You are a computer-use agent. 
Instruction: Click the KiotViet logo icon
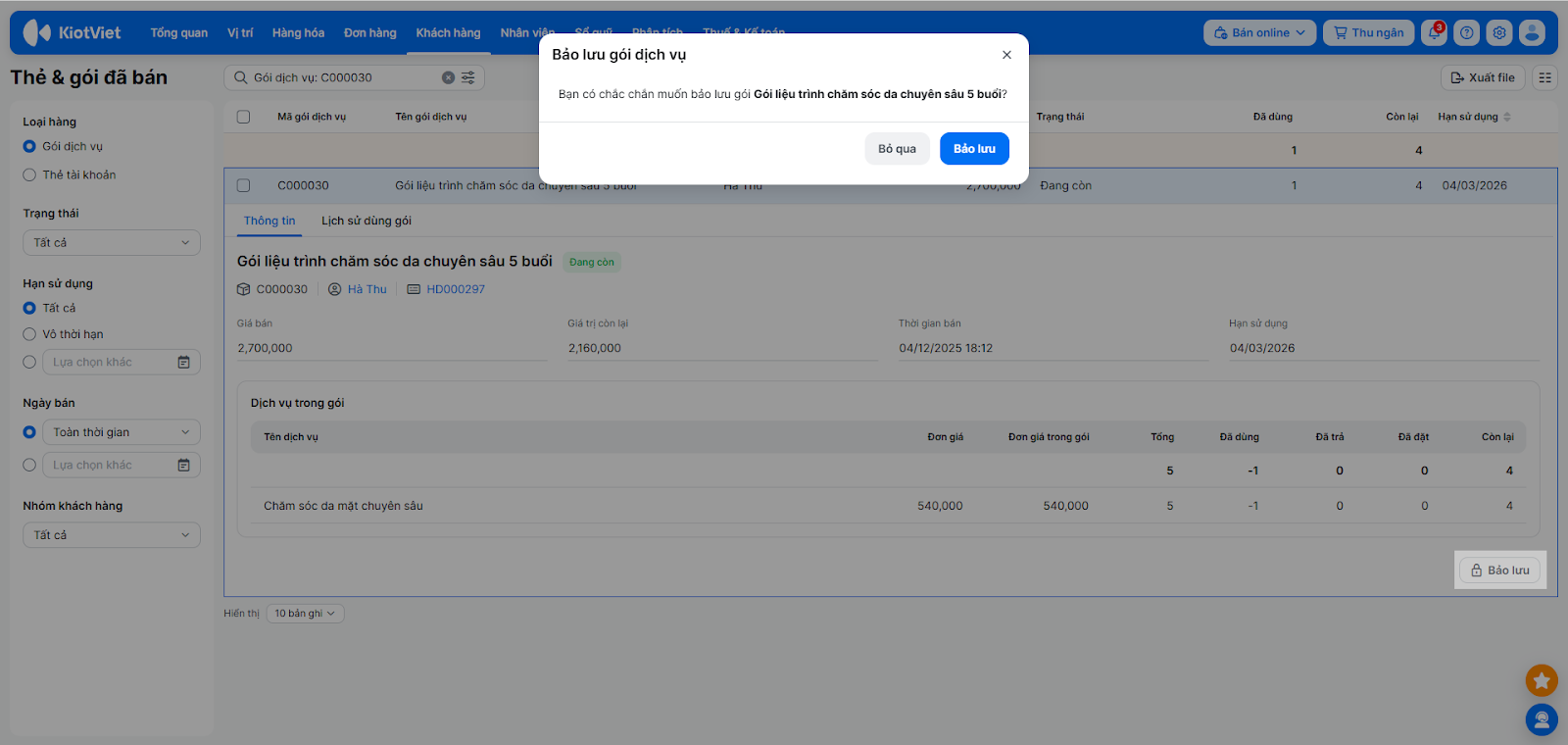pyautogui.click(x=36, y=32)
